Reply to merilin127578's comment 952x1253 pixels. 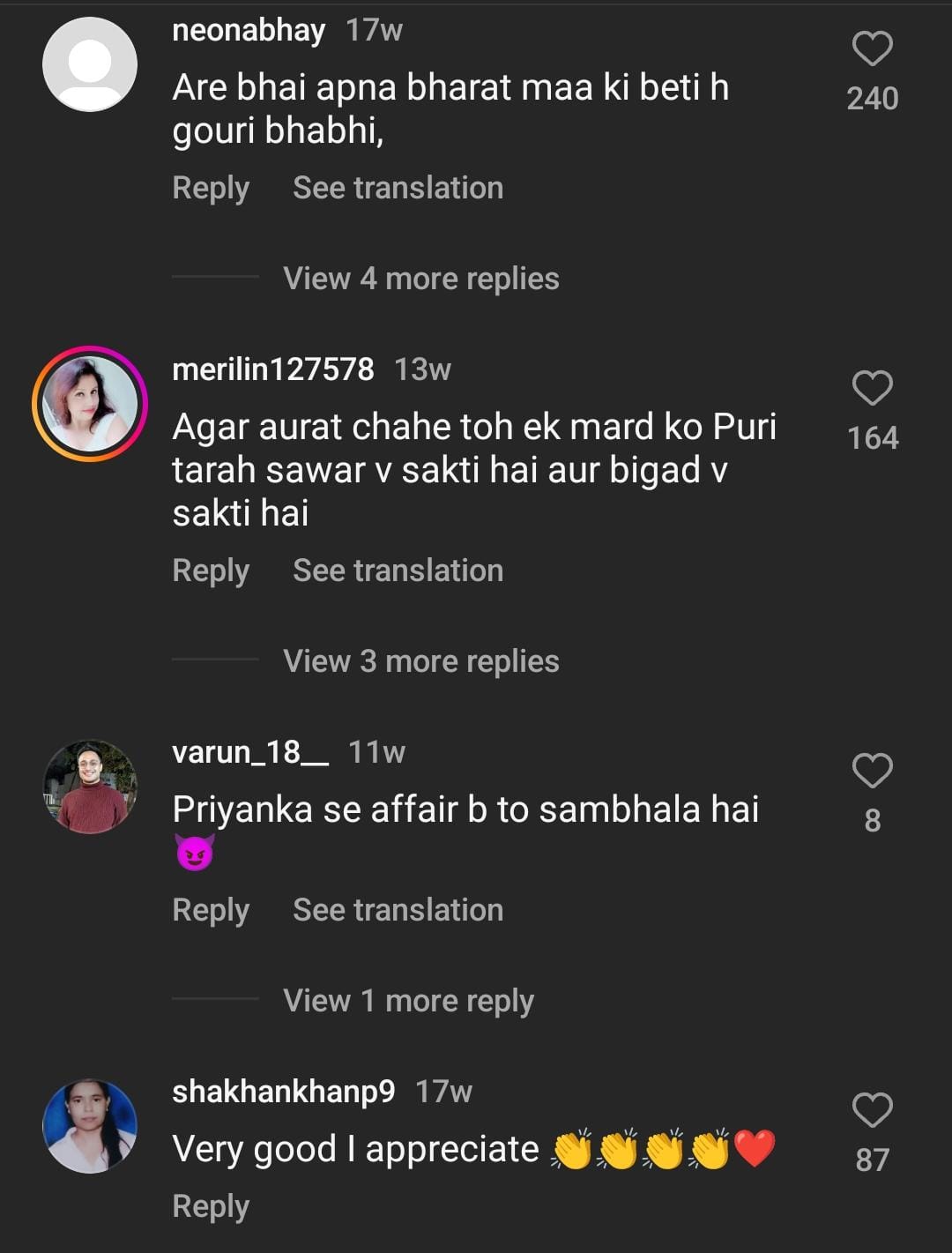(x=211, y=571)
